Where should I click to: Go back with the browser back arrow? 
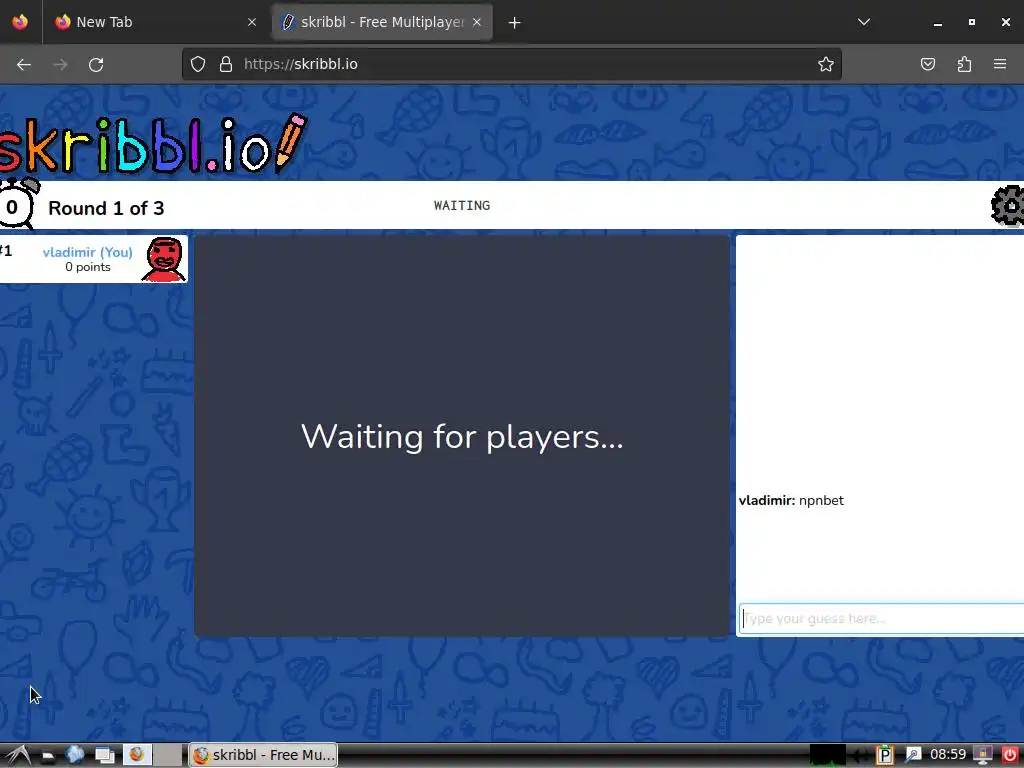[24, 65]
